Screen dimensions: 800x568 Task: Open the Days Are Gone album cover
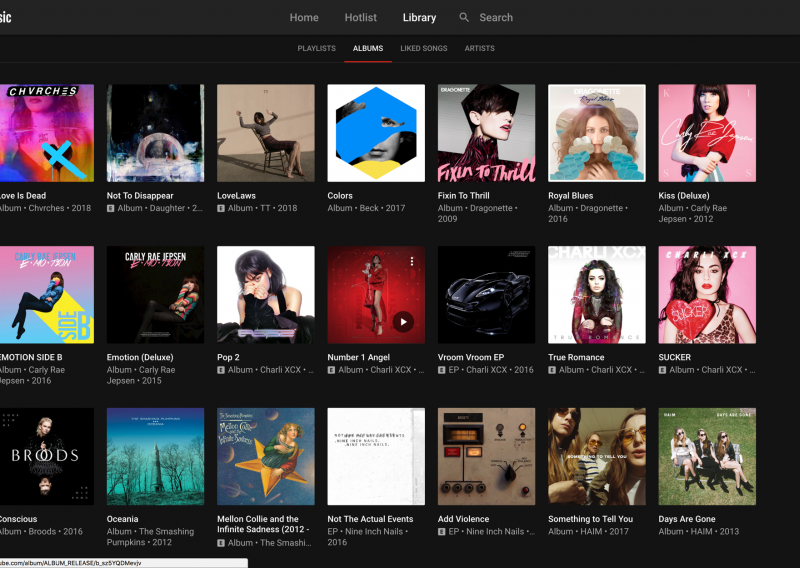pyautogui.click(x=707, y=456)
